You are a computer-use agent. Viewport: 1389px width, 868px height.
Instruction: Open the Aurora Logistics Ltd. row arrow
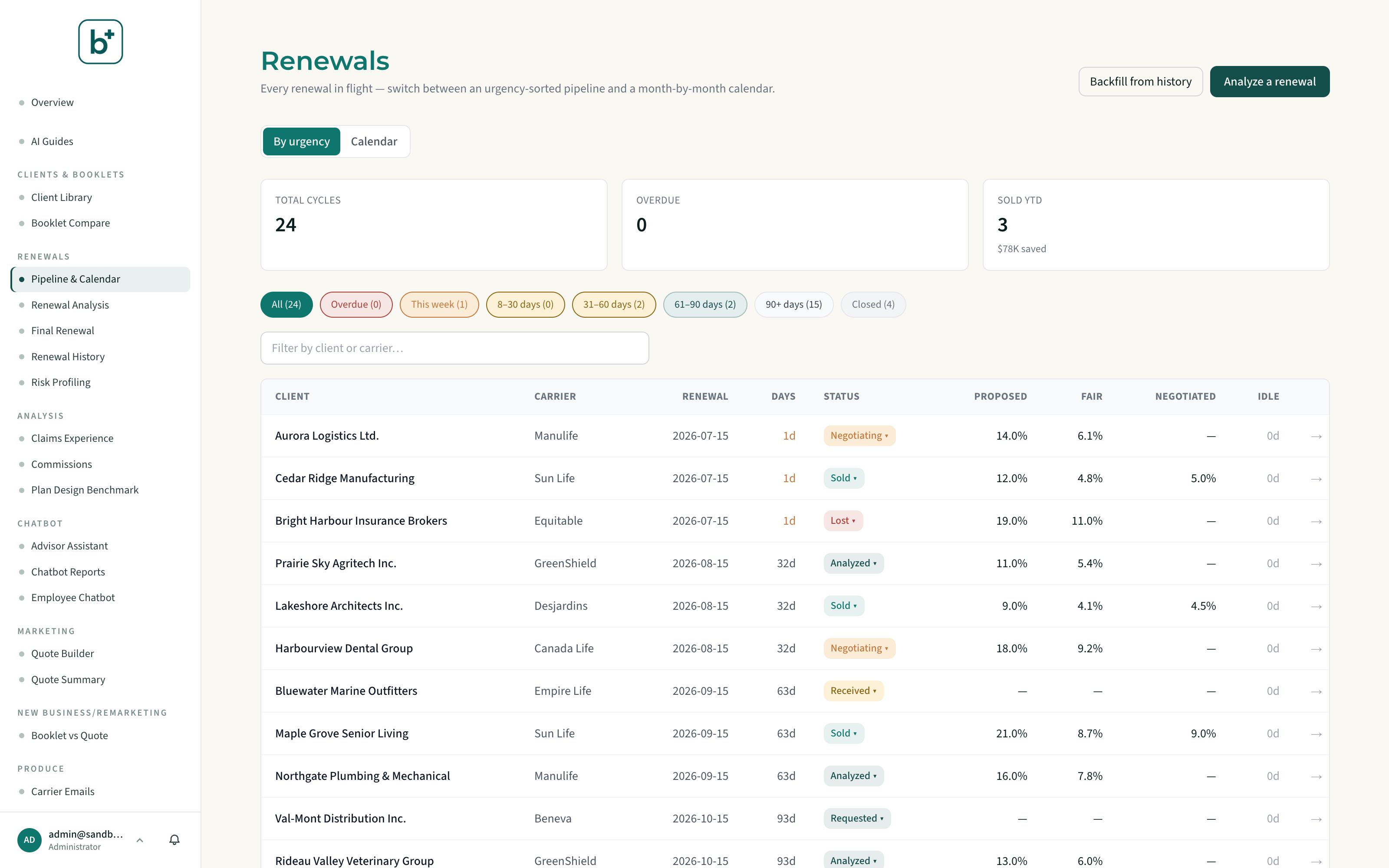pyautogui.click(x=1316, y=436)
